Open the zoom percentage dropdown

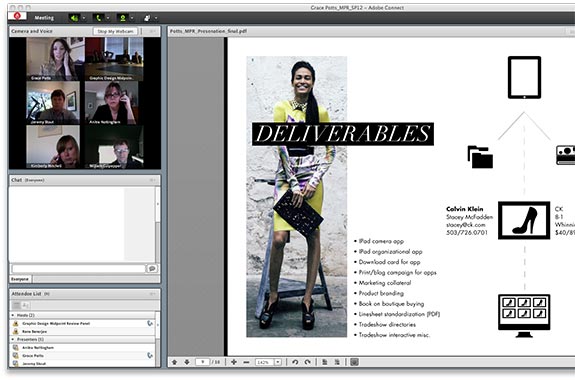click(x=278, y=362)
